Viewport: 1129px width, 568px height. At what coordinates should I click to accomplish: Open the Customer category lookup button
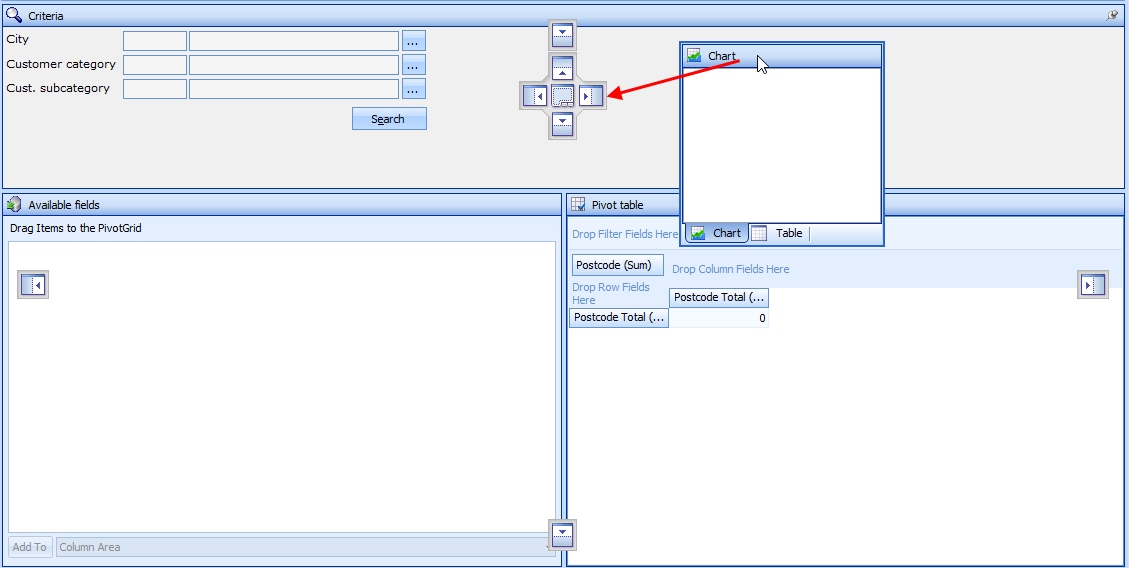[x=414, y=65]
